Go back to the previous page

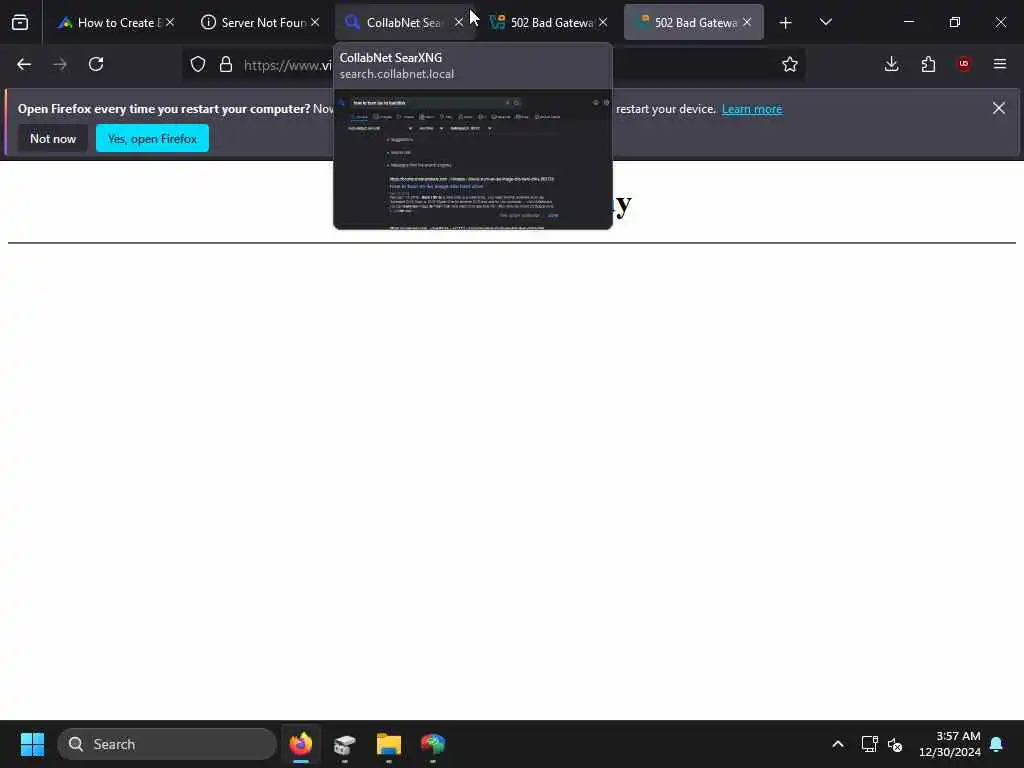point(24,64)
